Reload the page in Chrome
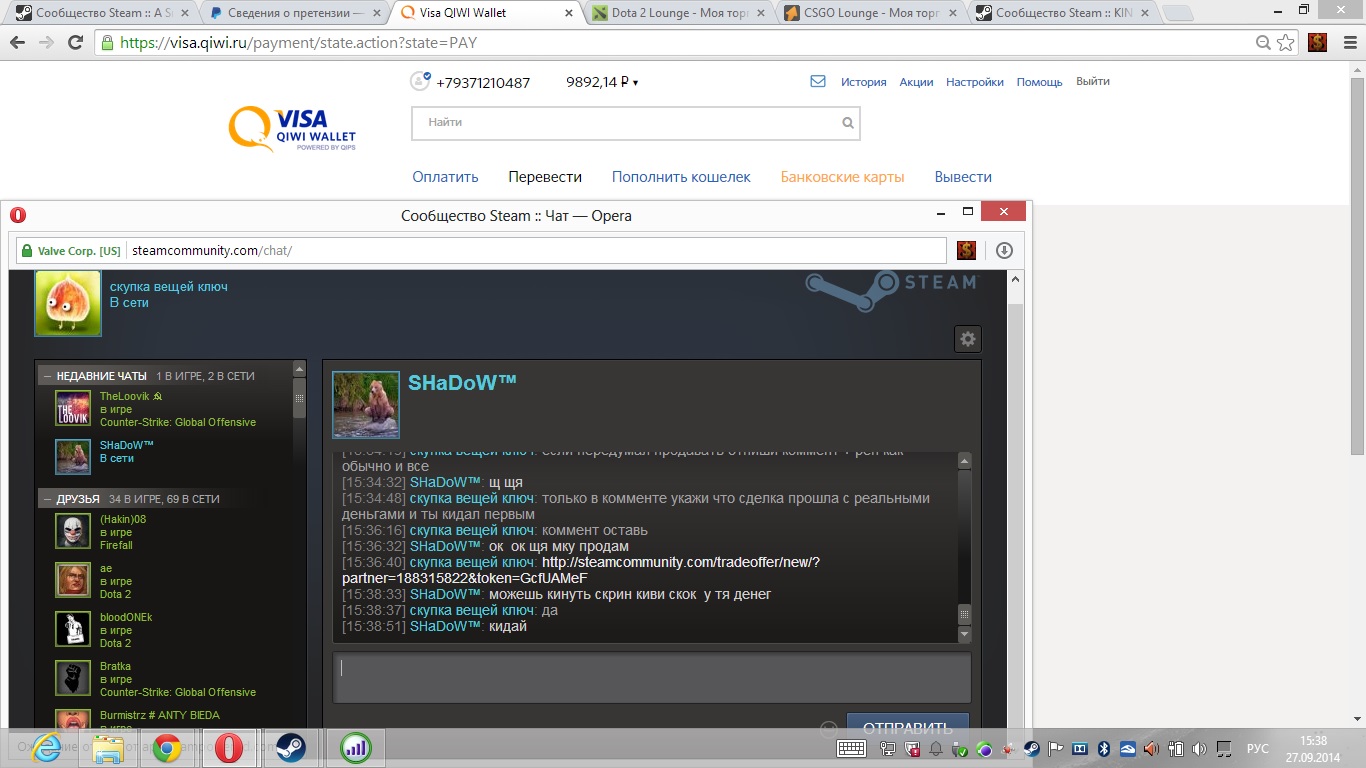Viewport: 1366px width, 768px height. point(75,43)
